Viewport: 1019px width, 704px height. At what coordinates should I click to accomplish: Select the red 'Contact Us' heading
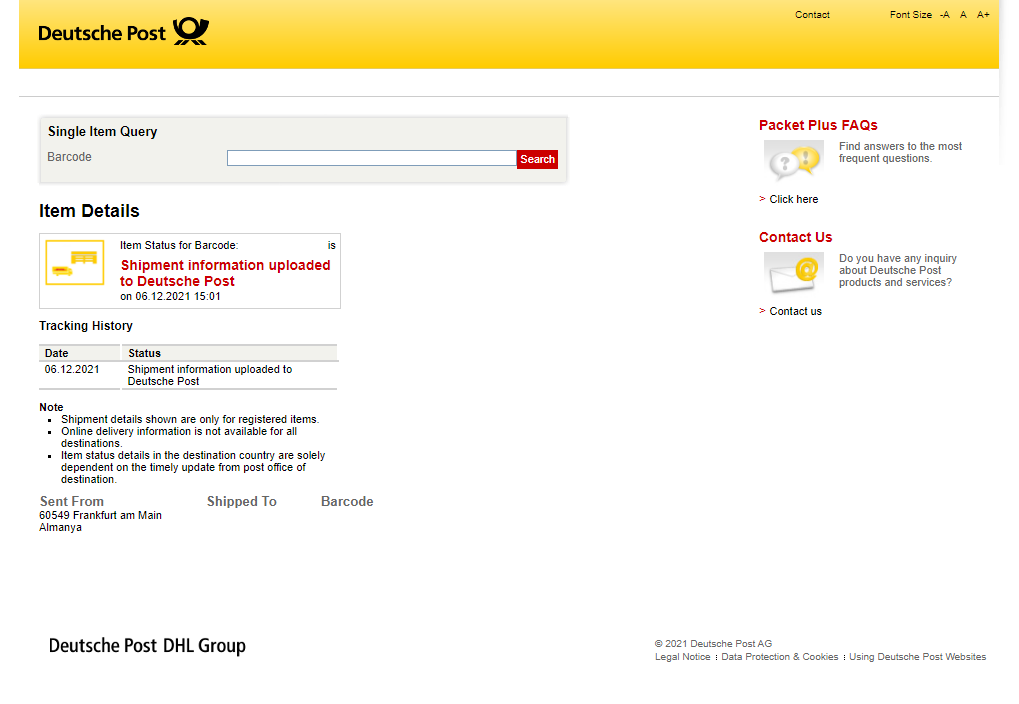[x=795, y=237]
